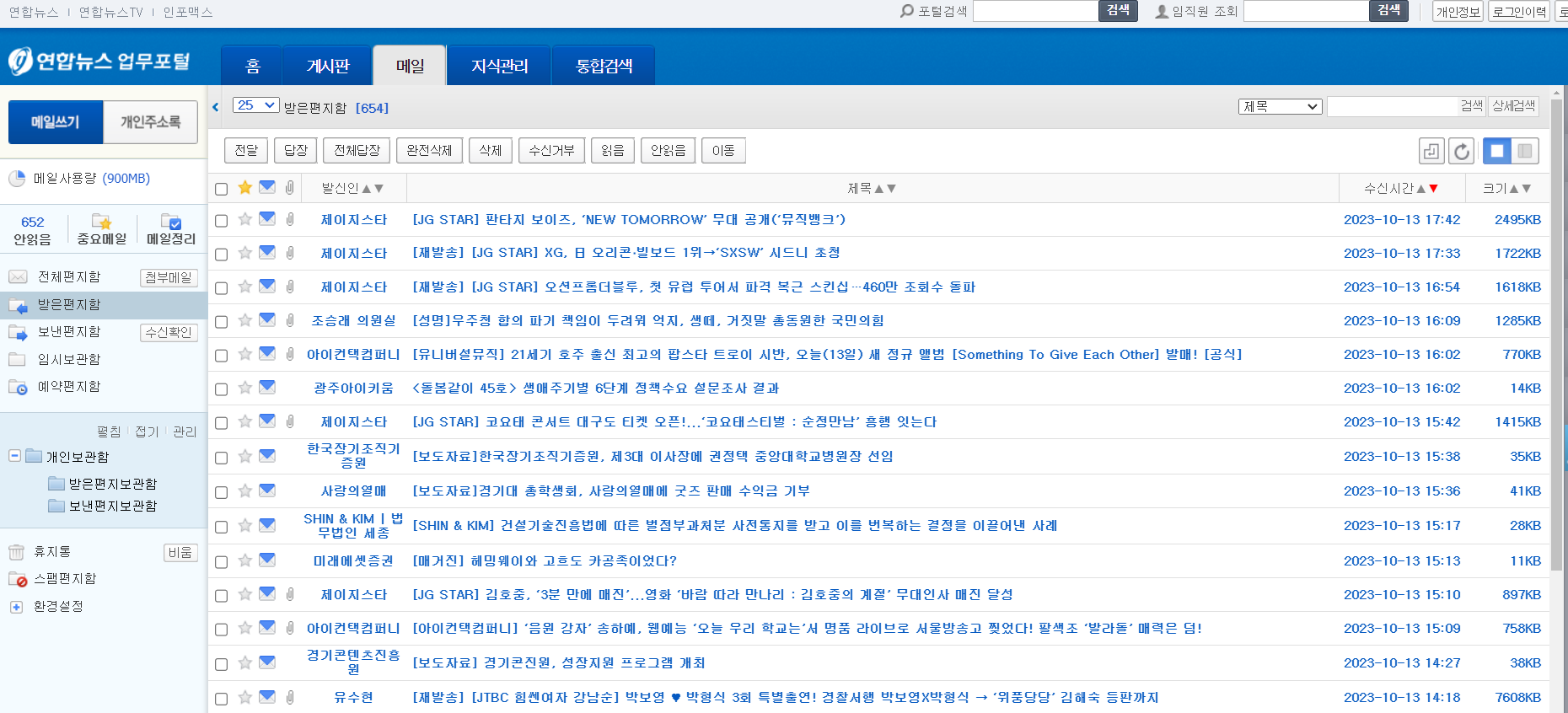Viewport: 1568px width, 713px height.
Task: Collapse sidebar with left arrow icon
Action: click(x=216, y=107)
